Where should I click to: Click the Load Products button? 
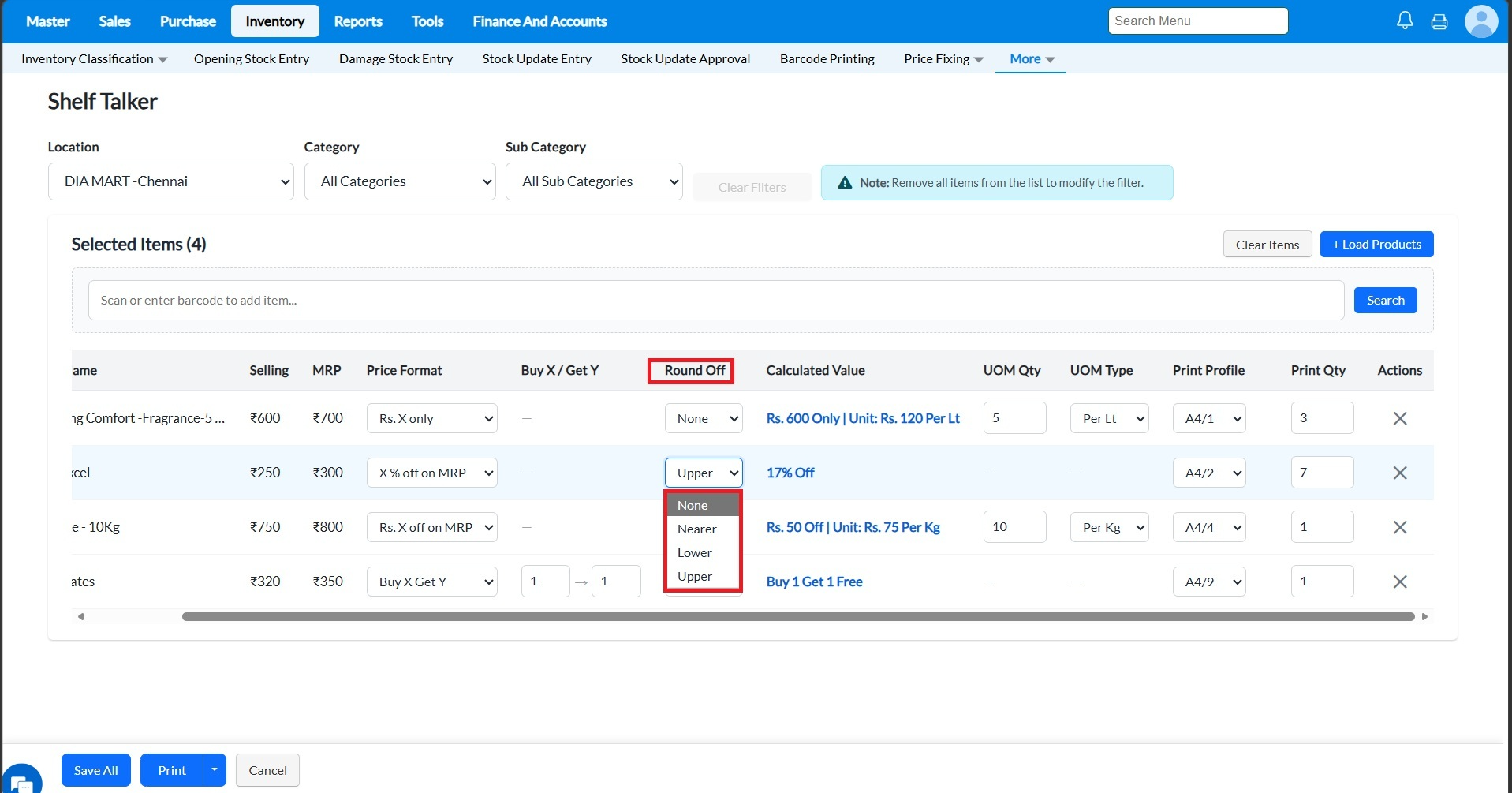[x=1376, y=245]
